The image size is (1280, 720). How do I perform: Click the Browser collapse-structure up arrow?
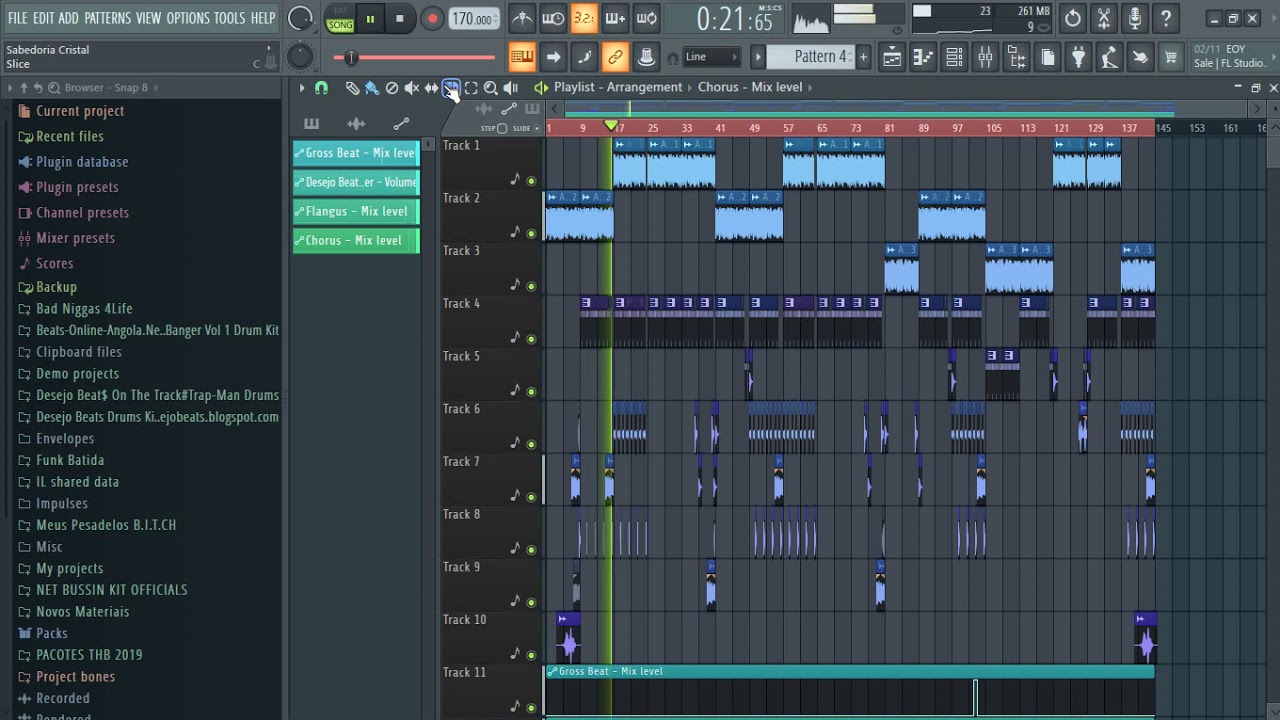coord(24,88)
